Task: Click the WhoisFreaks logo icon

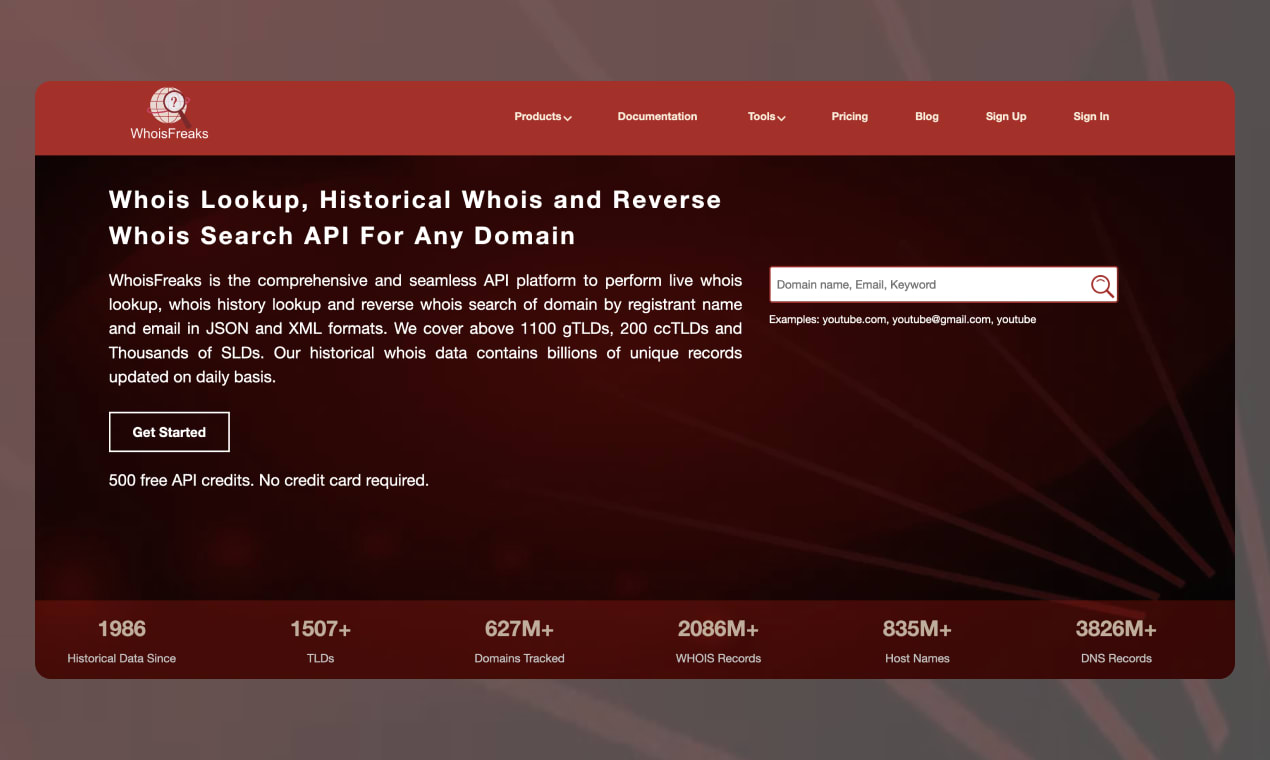Action: click(169, 103)
